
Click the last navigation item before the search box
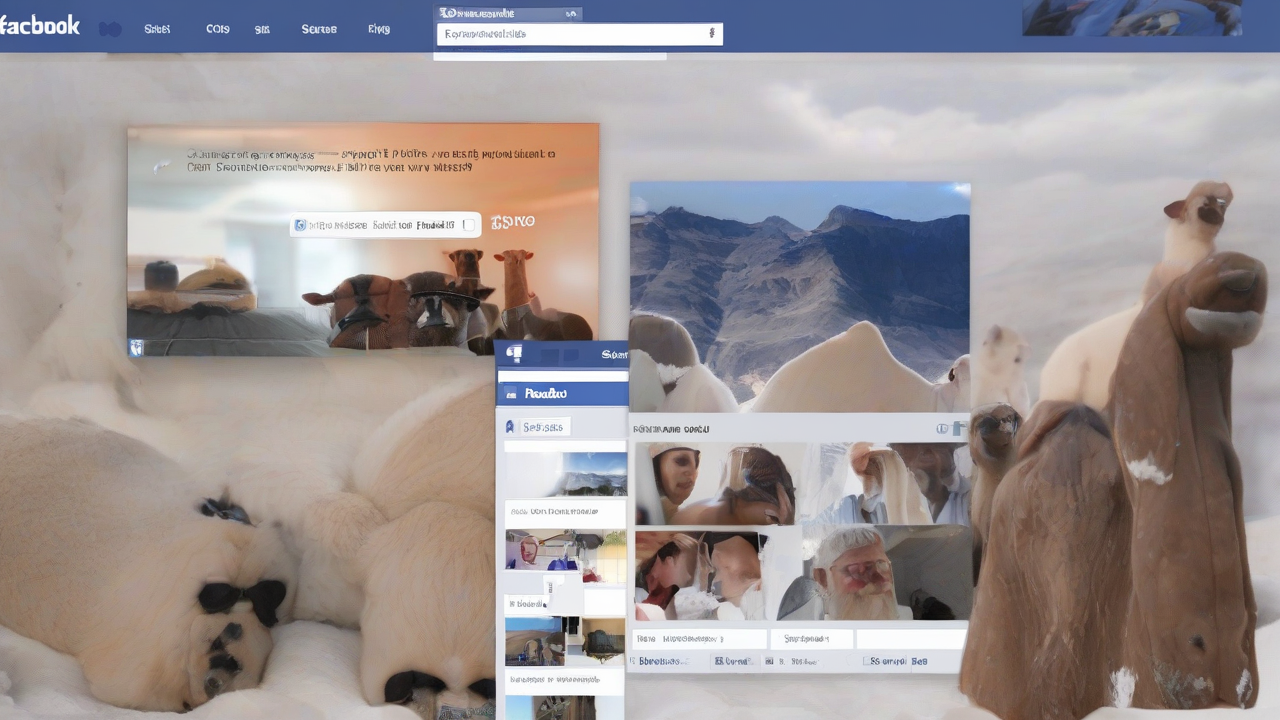(x=379, y=29)
